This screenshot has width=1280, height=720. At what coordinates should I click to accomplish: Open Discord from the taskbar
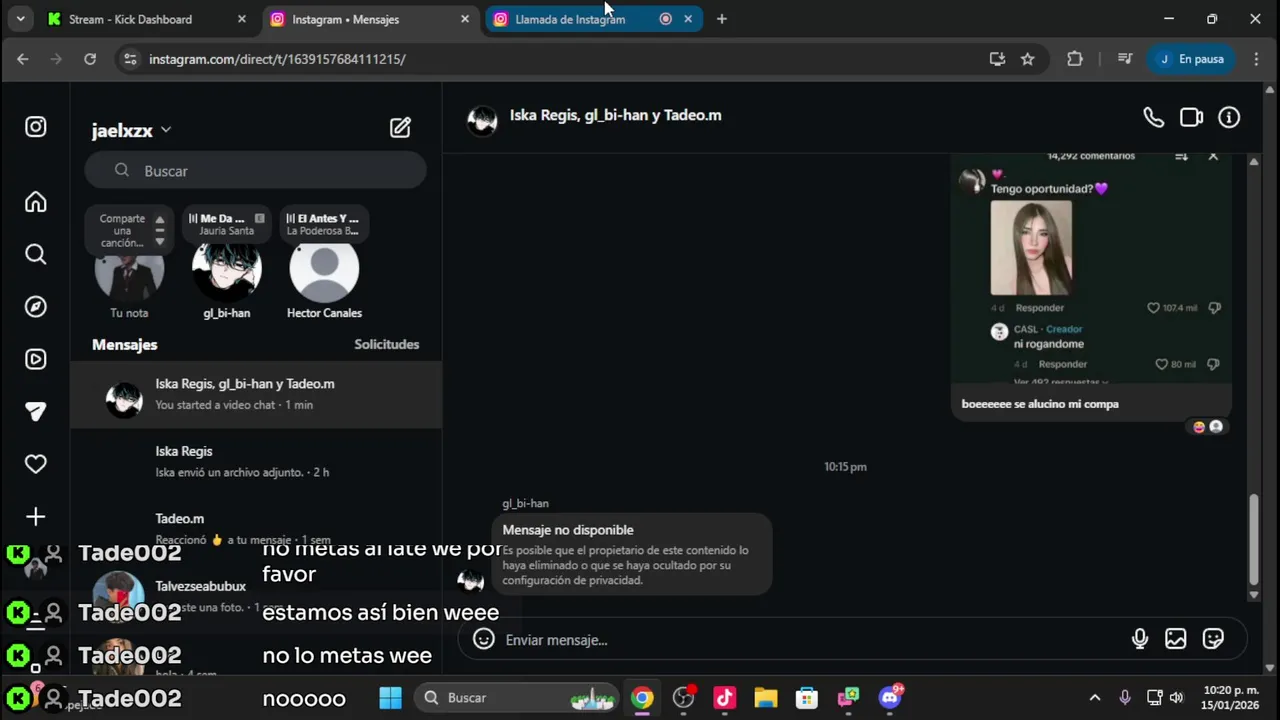890,698
